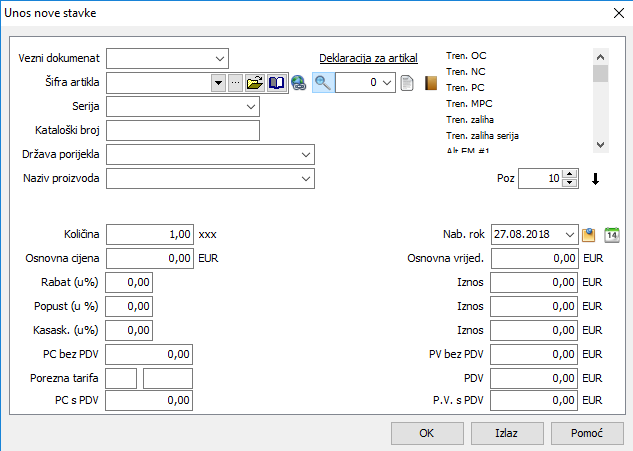Open the Nab. rok date picker dropdown
Viewport: 633px width, 451px height.
[569, 235]
